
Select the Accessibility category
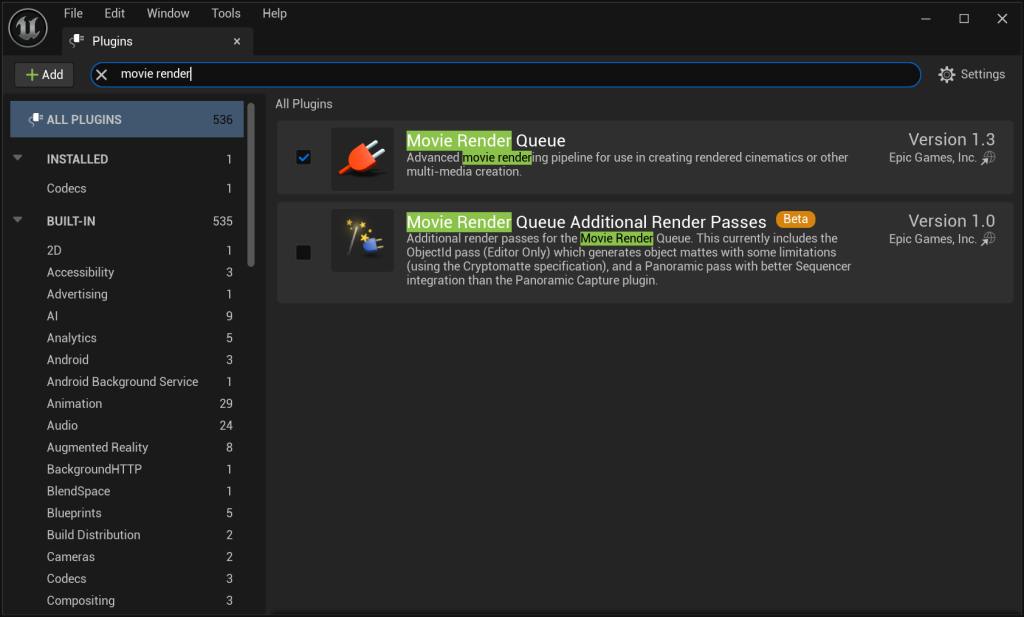(x=127, y=272)
